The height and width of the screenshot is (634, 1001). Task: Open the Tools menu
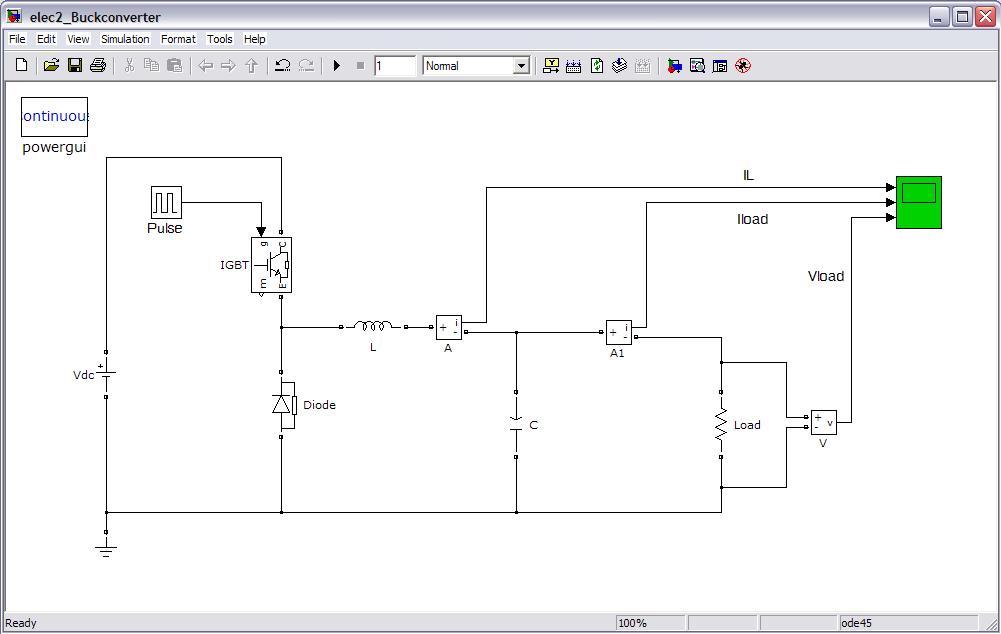pos(219,39)
